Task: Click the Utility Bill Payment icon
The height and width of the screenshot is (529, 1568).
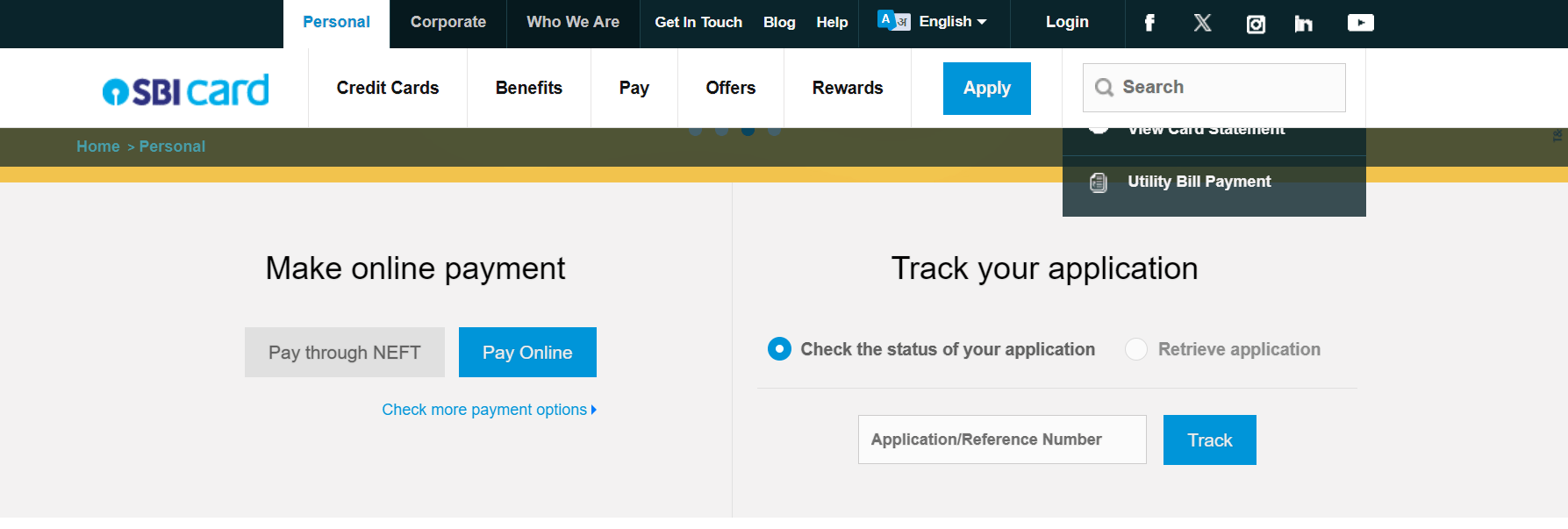Action: click(1098, 182)
